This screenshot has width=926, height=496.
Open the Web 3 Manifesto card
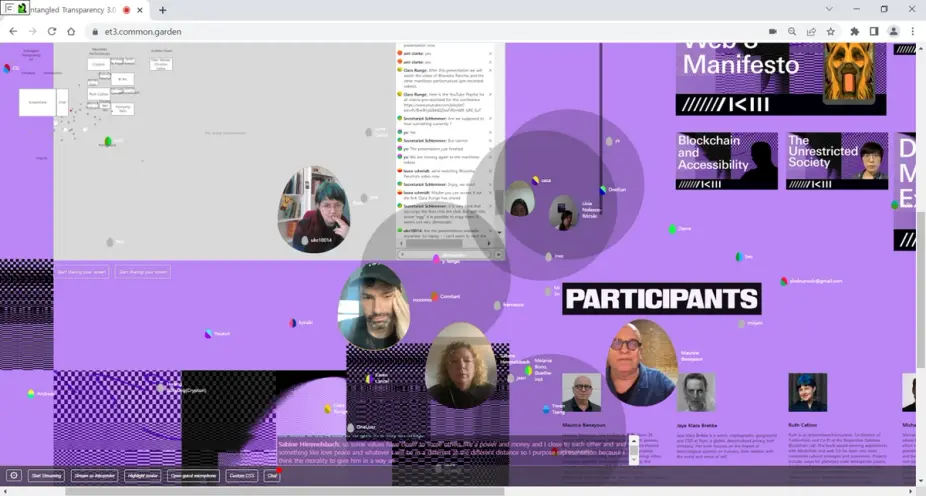click(781, 79)
